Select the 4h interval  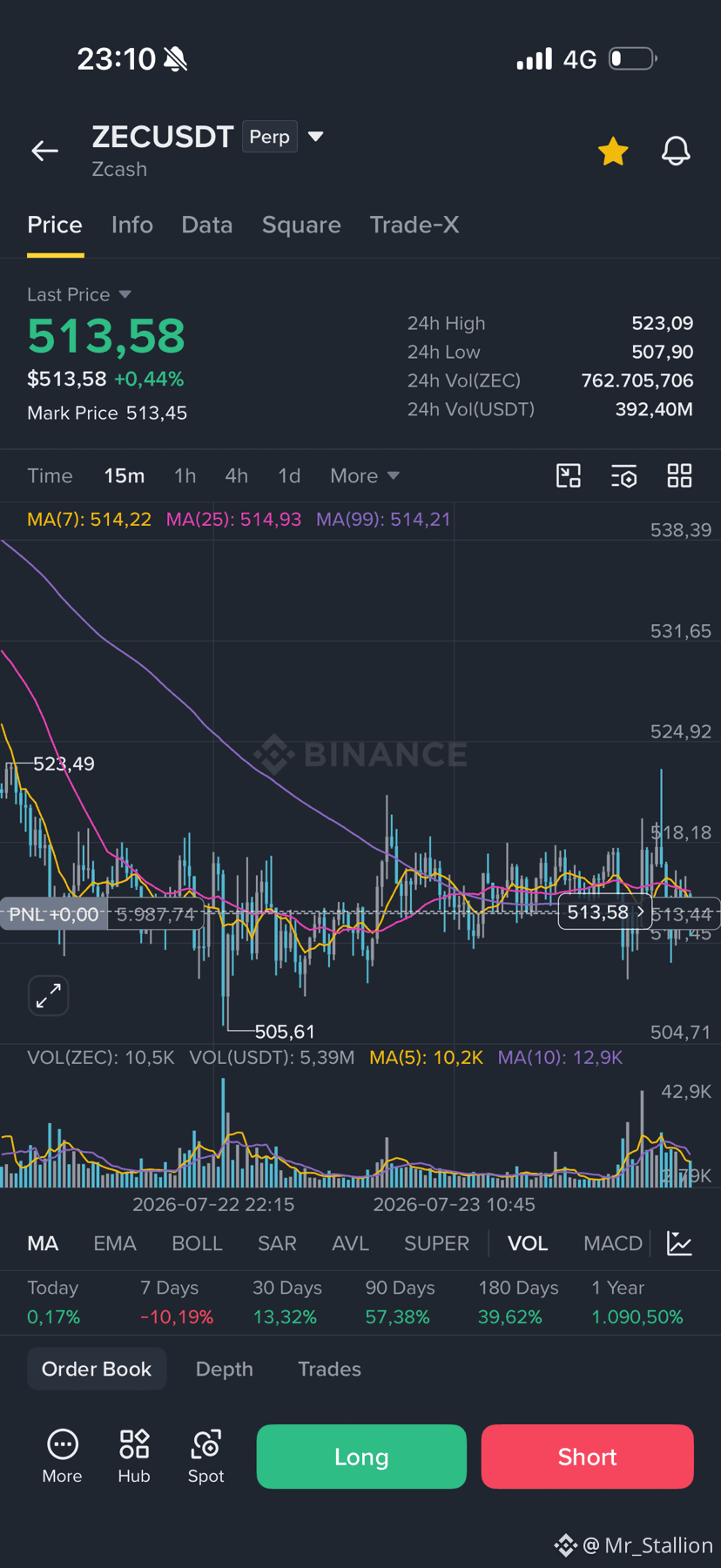[x=236, y=475]
